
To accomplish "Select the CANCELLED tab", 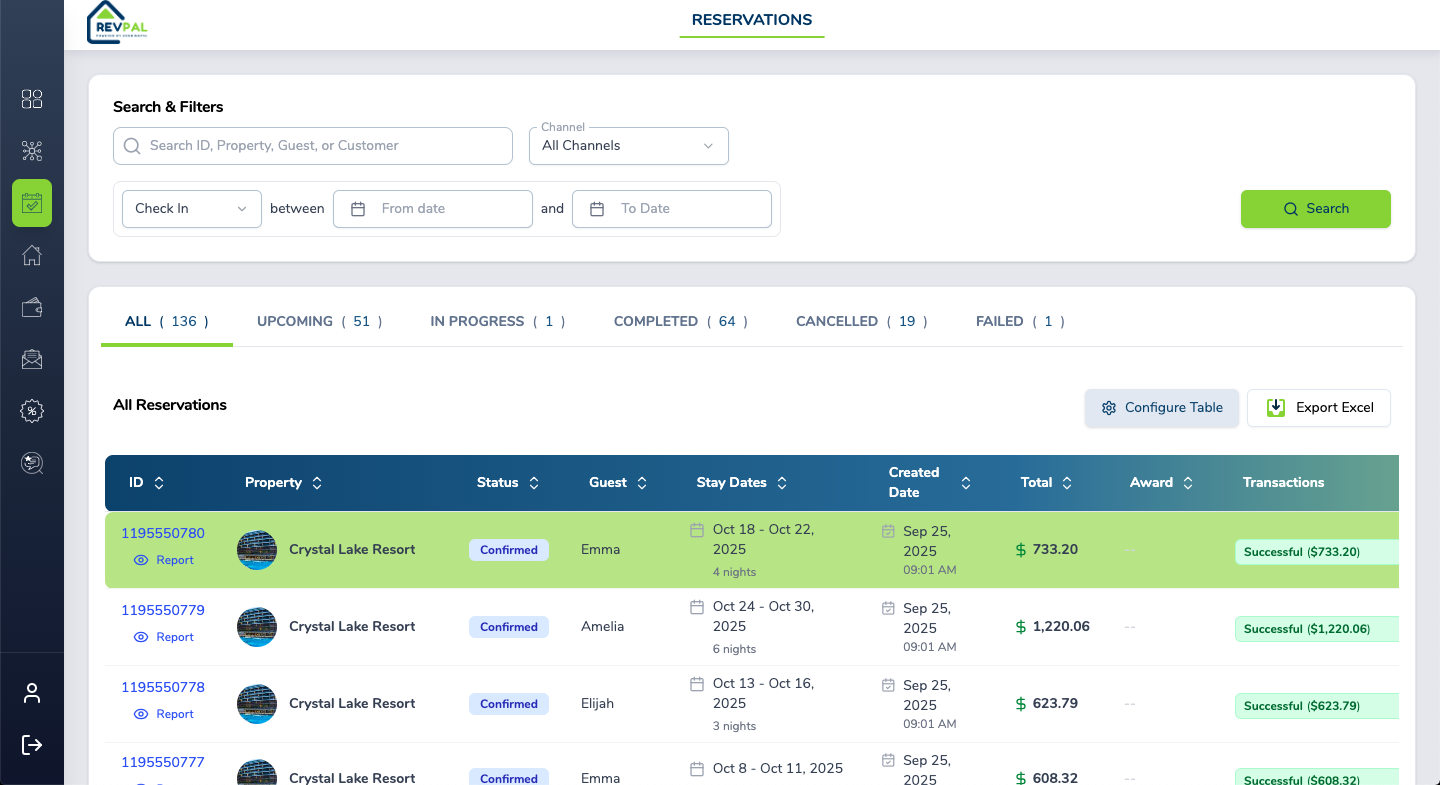I will pos(861,321).
